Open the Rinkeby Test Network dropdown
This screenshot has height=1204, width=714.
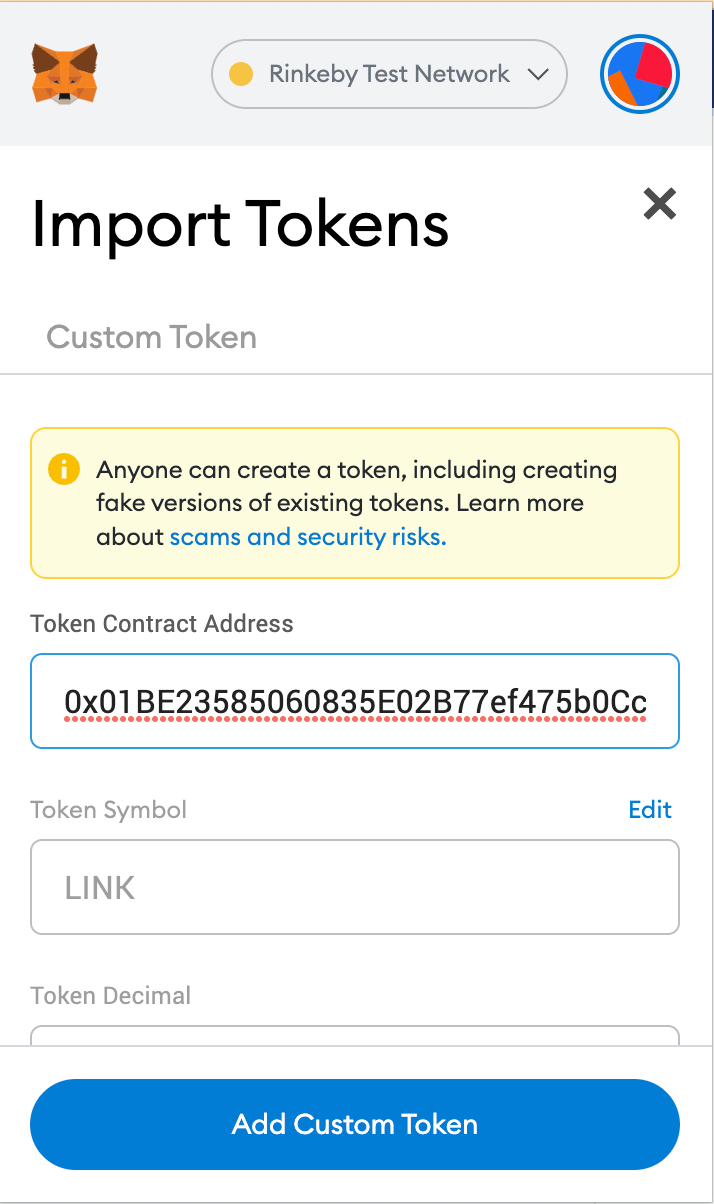[389, 74]
